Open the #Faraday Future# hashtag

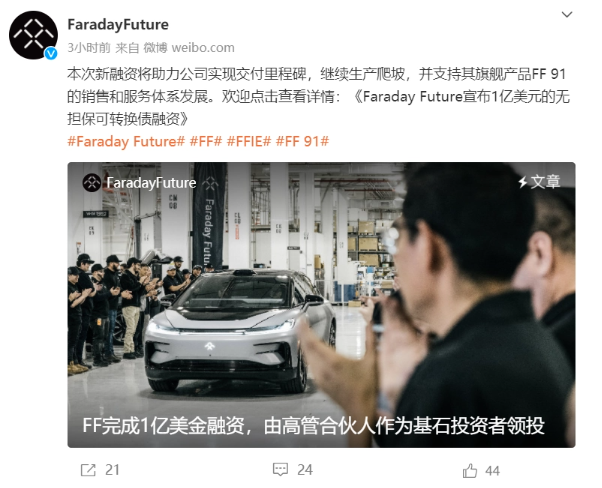click(x=126, y=141)
